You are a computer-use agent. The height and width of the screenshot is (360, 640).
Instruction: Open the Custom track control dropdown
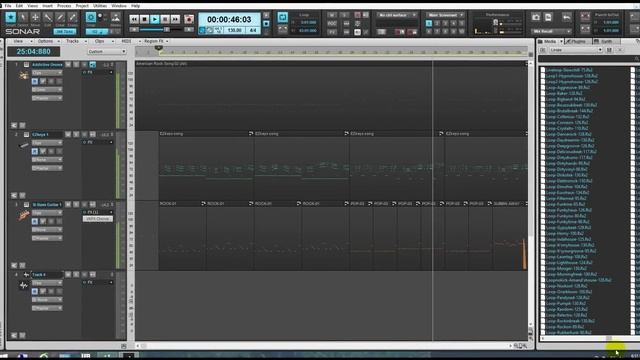coord(107,51)
